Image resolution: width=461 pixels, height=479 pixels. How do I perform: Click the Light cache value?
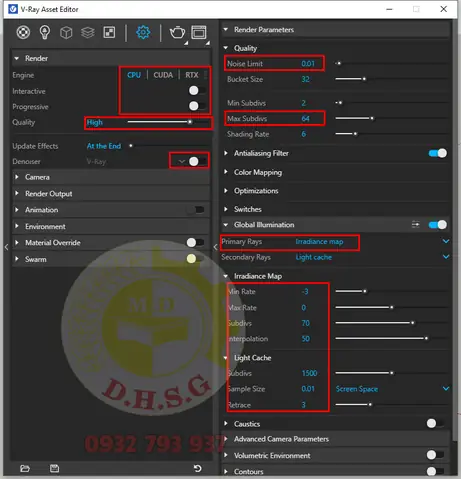coord(314,257)
